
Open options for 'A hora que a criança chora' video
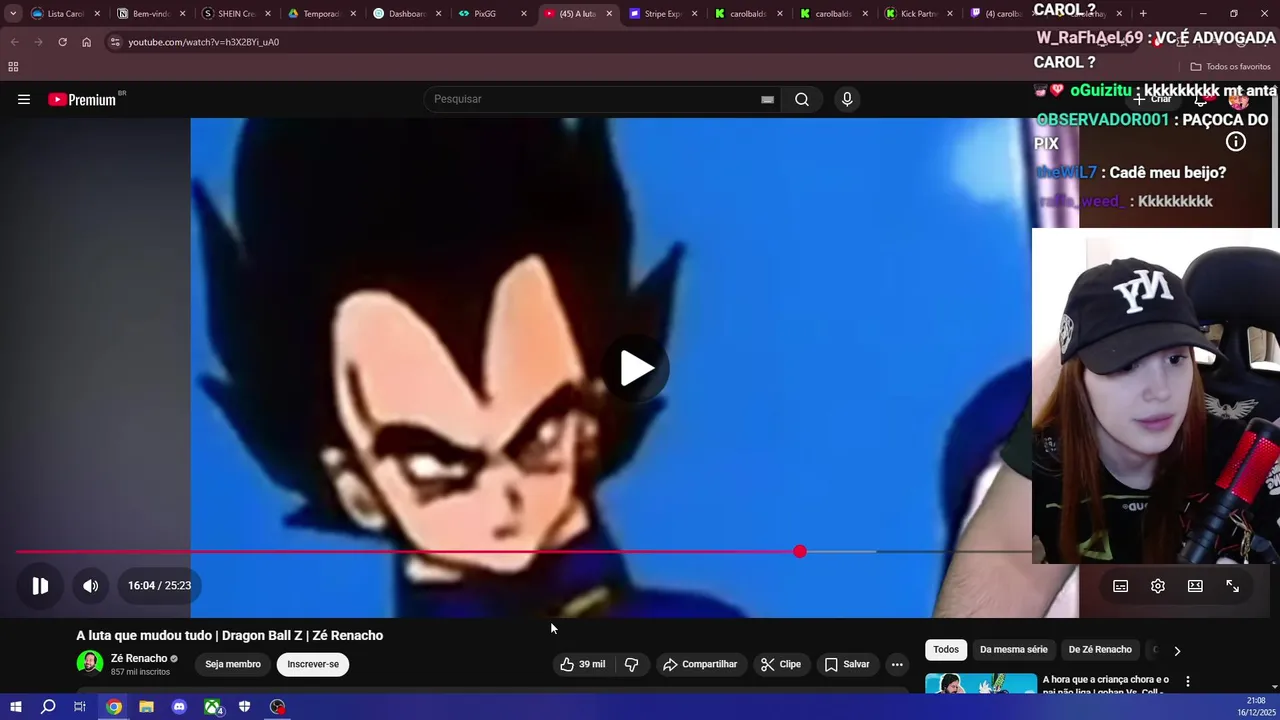(x=1188, y=681)
